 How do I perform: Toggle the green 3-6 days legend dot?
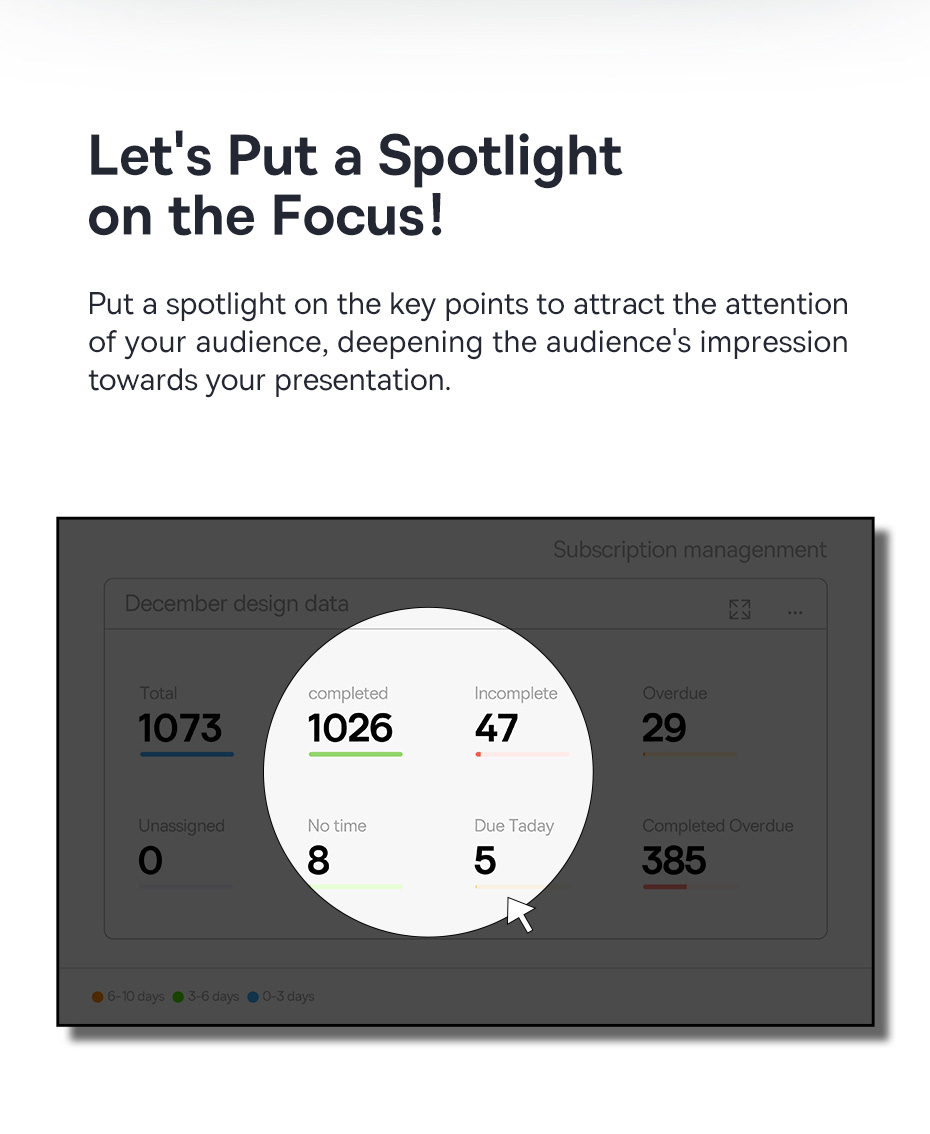178,997
